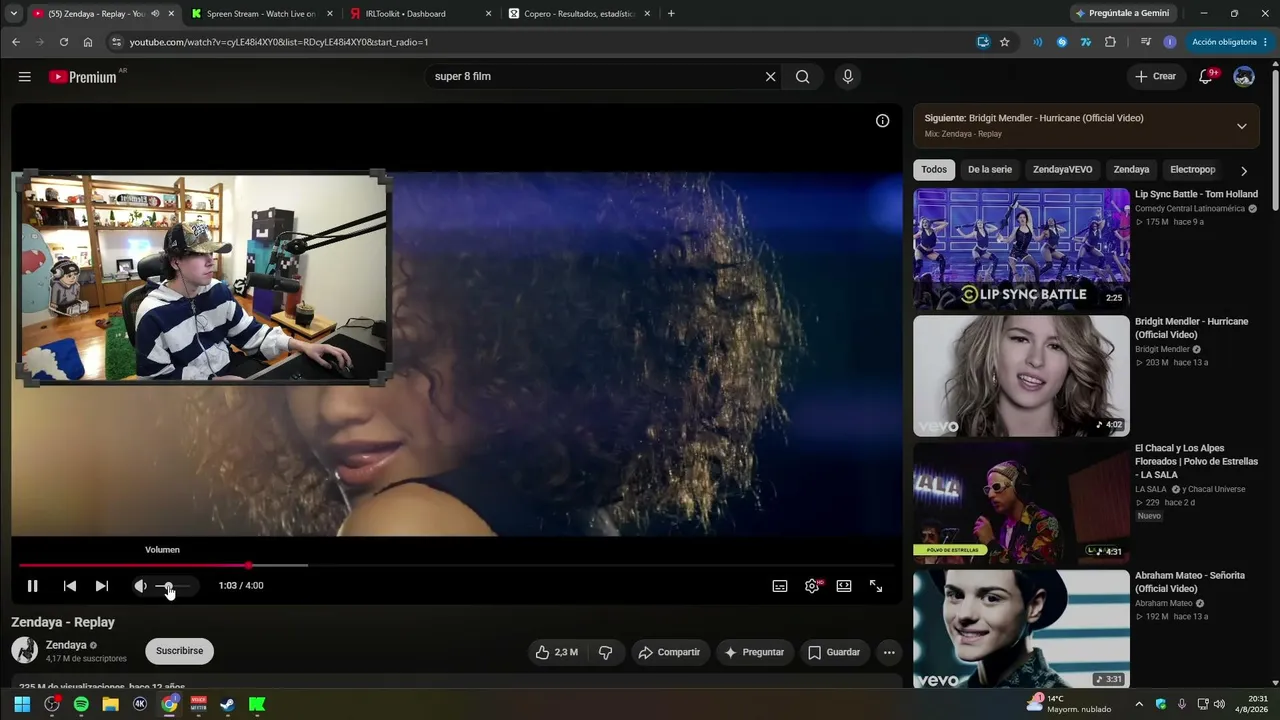Open Bridgit Mendler Hurricane thumbnail
Image resolution: width=1280 pixels, height=720 pixels.
coord(1021,376)
